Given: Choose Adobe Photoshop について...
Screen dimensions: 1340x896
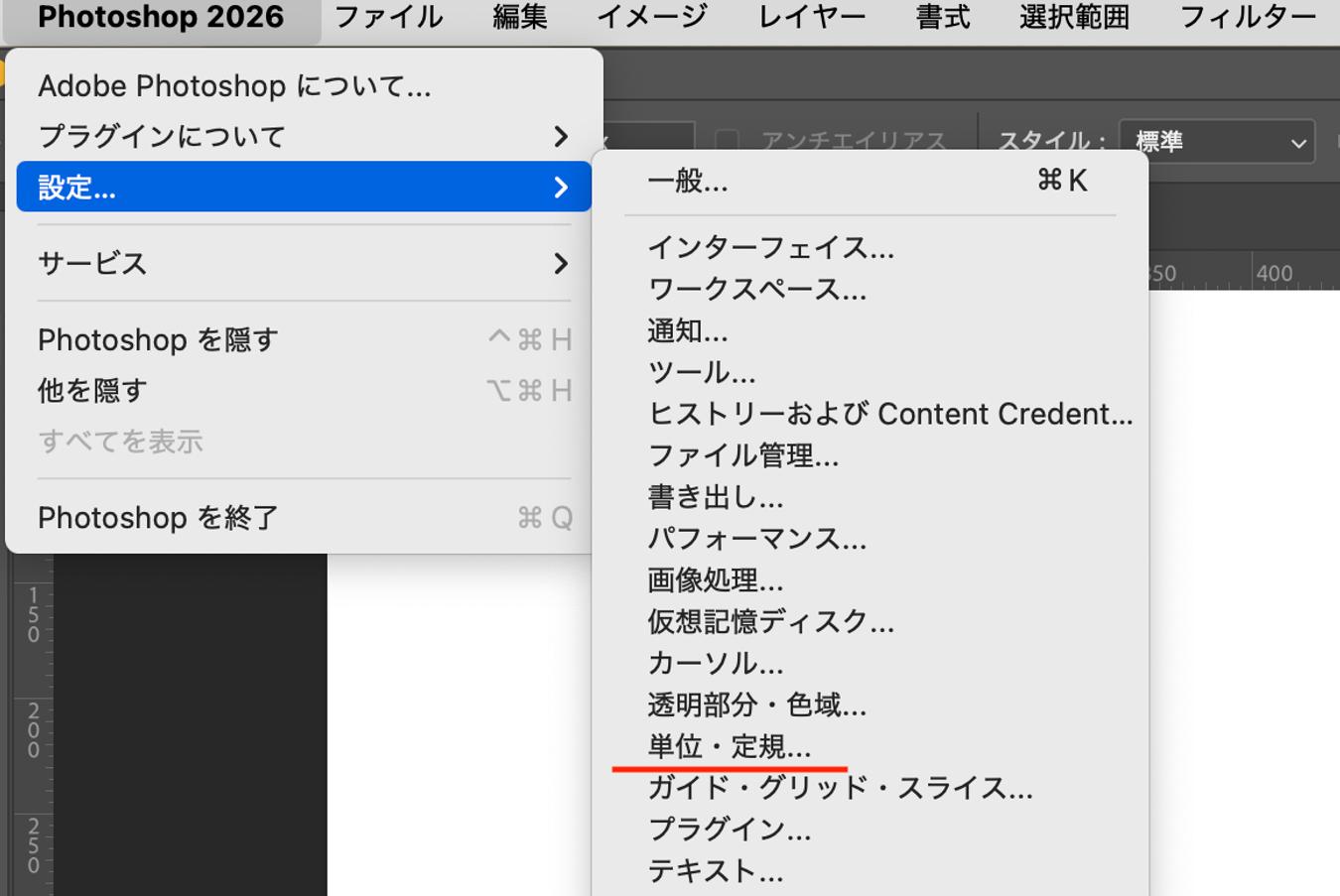Looking at the screenshot, I should tap(304, 86).
